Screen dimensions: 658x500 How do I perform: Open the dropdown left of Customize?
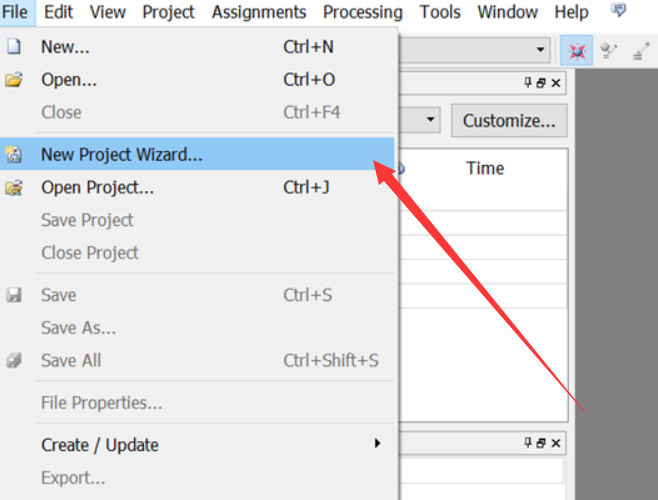[x=431, y=121]
